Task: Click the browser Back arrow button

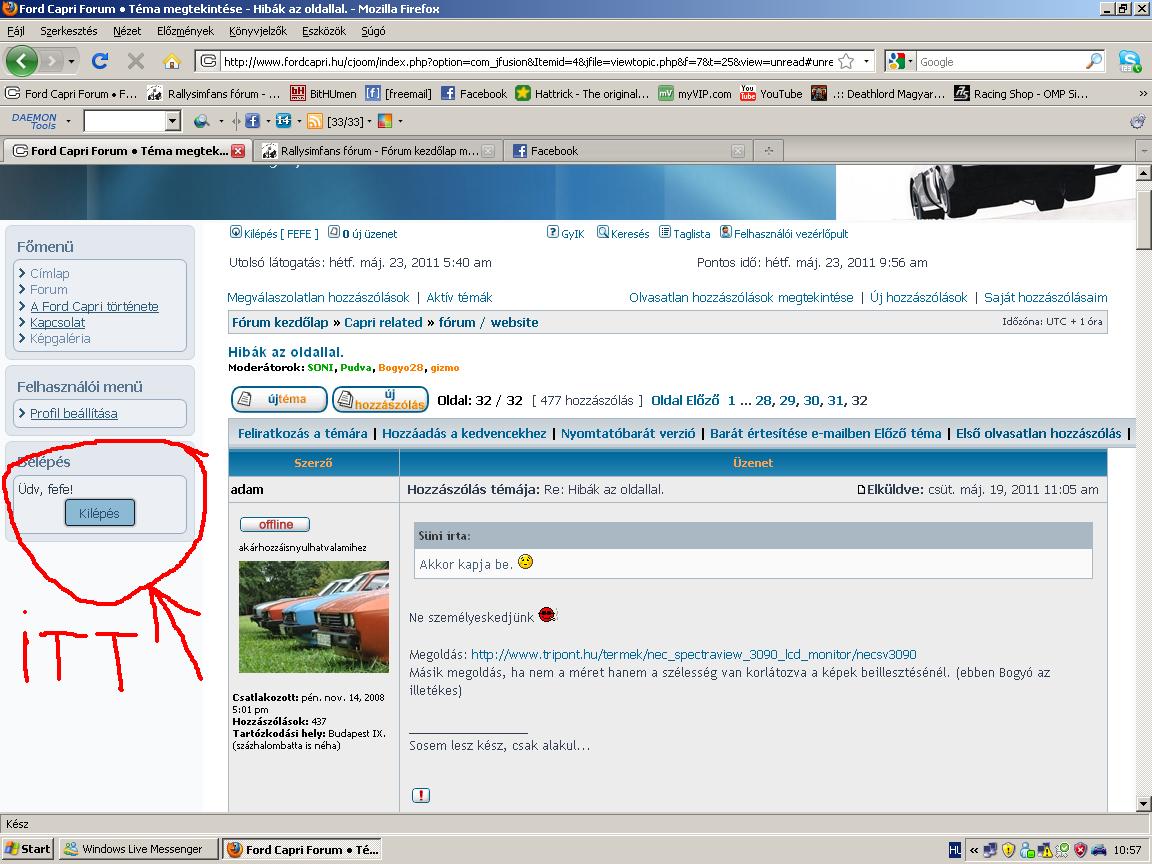Action: 22,61
